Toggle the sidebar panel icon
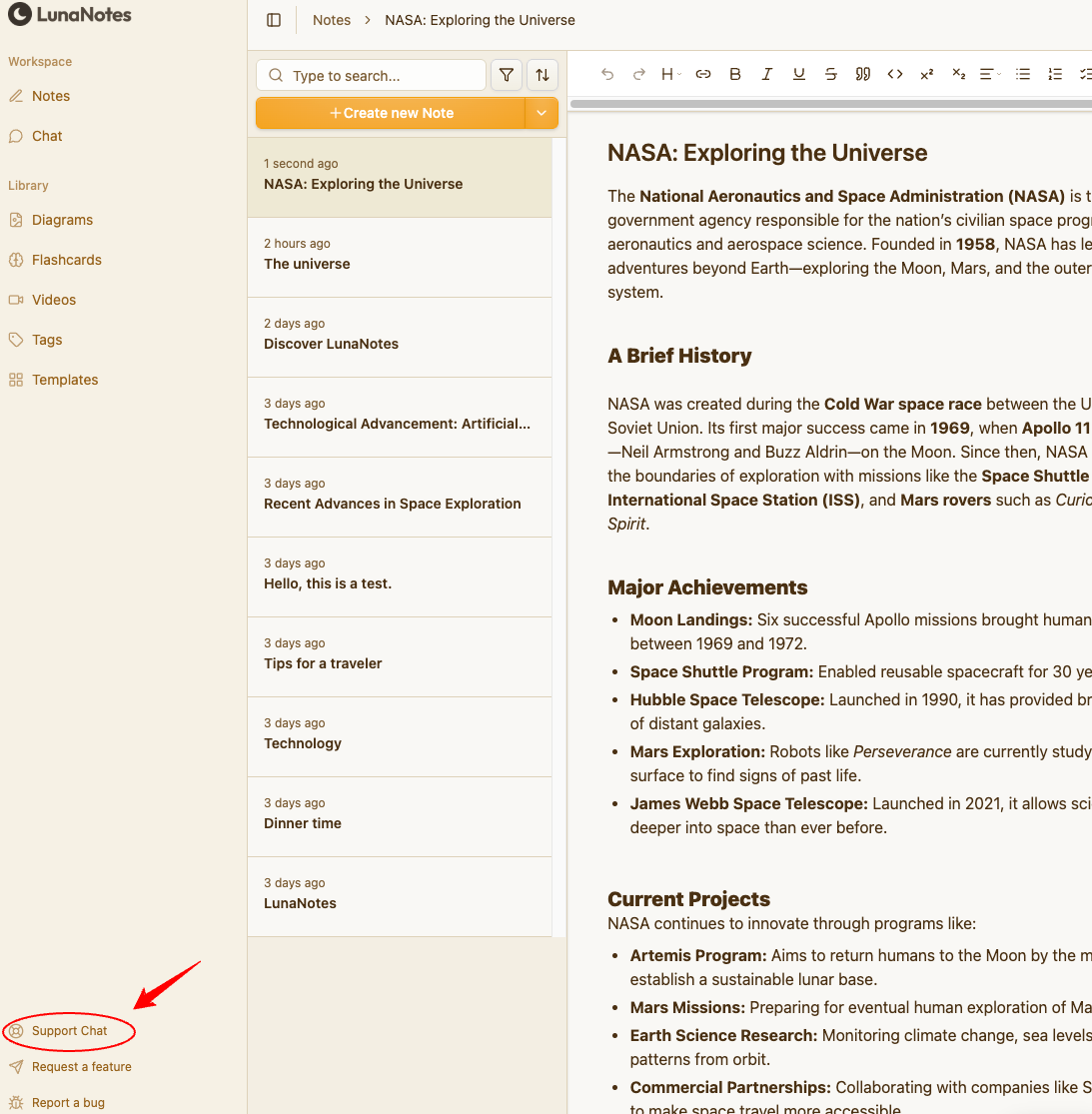The height and width of the screenshot is (1114, 1092). tap(274, 20)
